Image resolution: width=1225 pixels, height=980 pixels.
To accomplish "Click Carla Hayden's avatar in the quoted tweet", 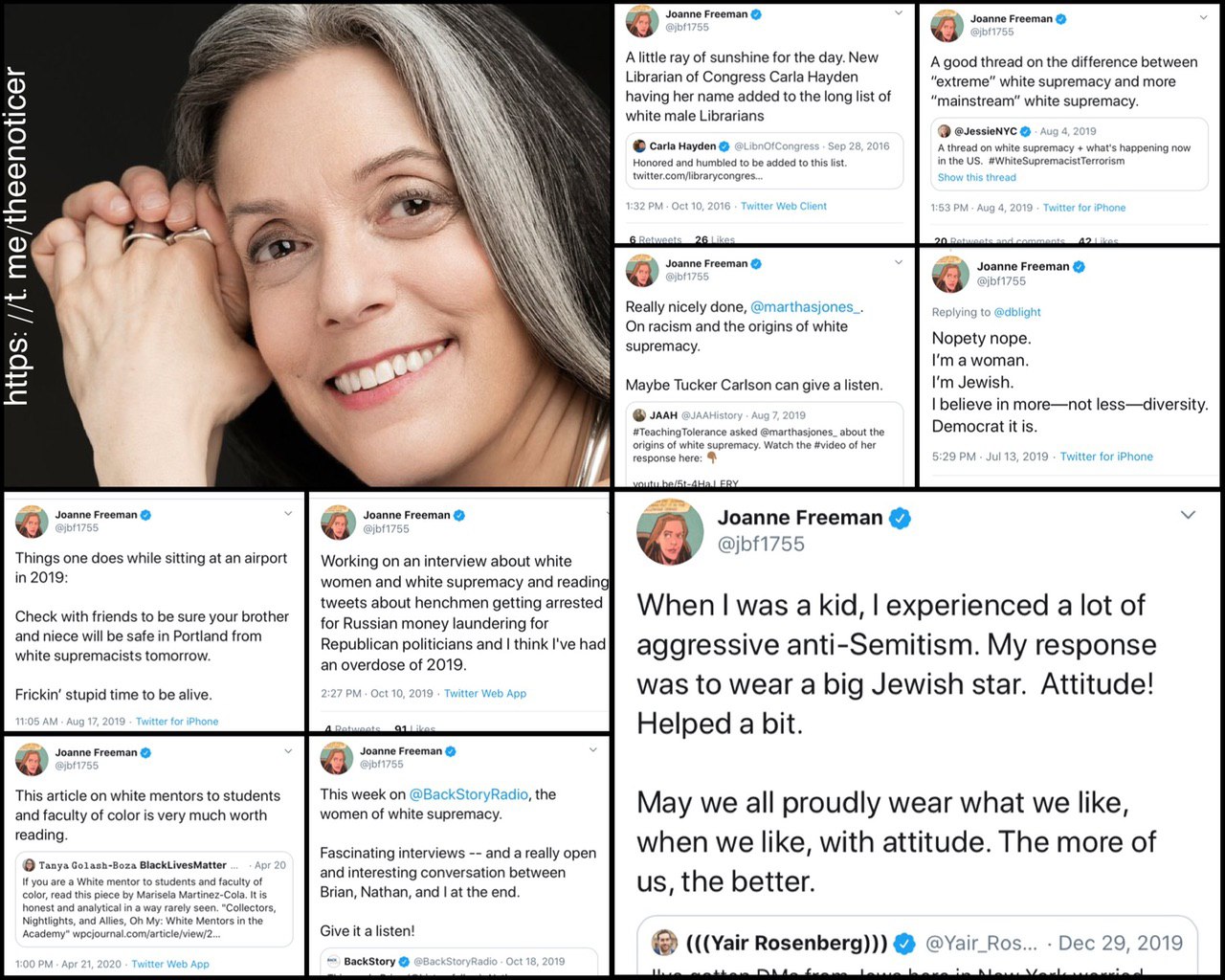I will (639, 146).
